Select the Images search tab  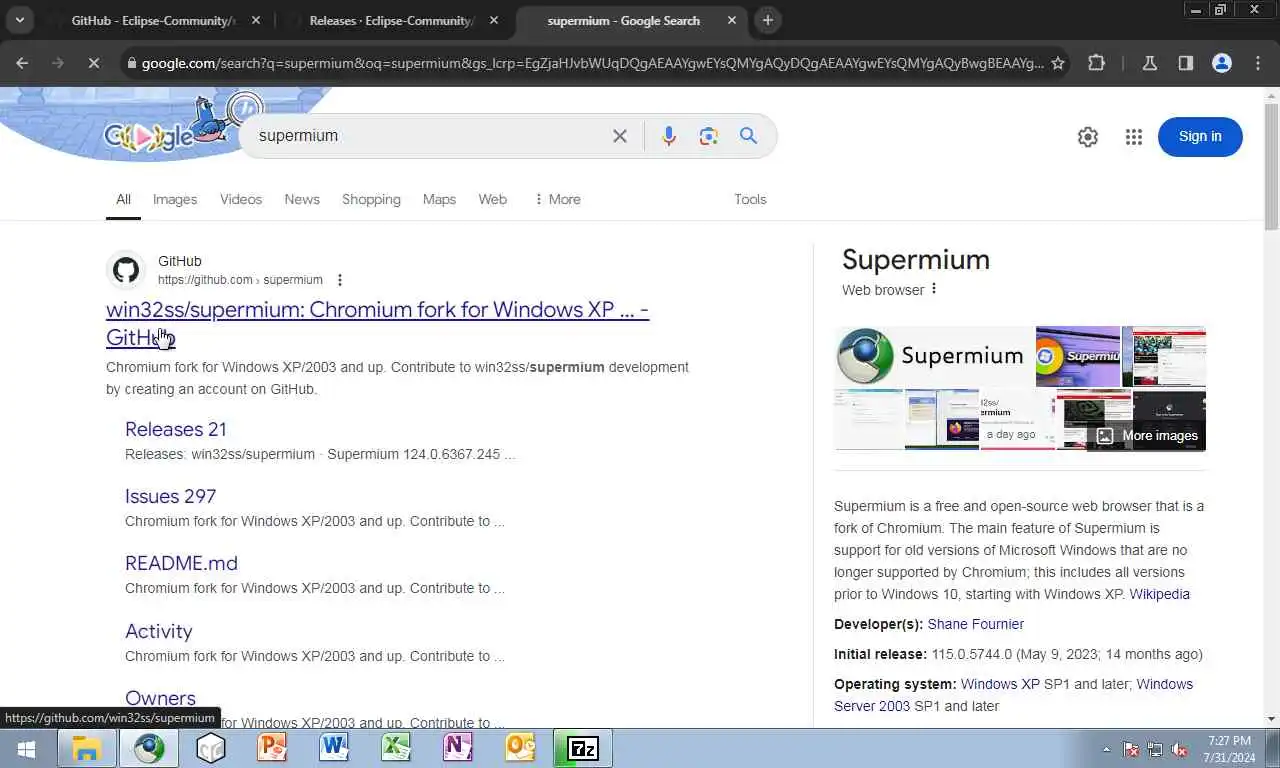(175, 199)
